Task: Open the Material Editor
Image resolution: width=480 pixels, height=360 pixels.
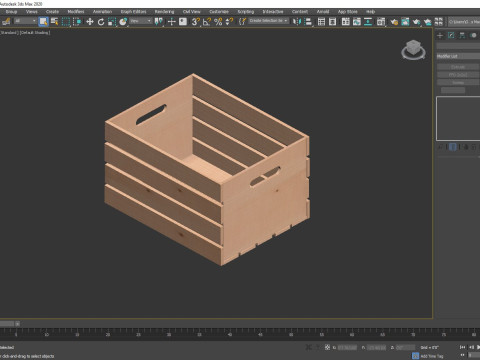Action: pyautogui.click(x=381, y=22)
